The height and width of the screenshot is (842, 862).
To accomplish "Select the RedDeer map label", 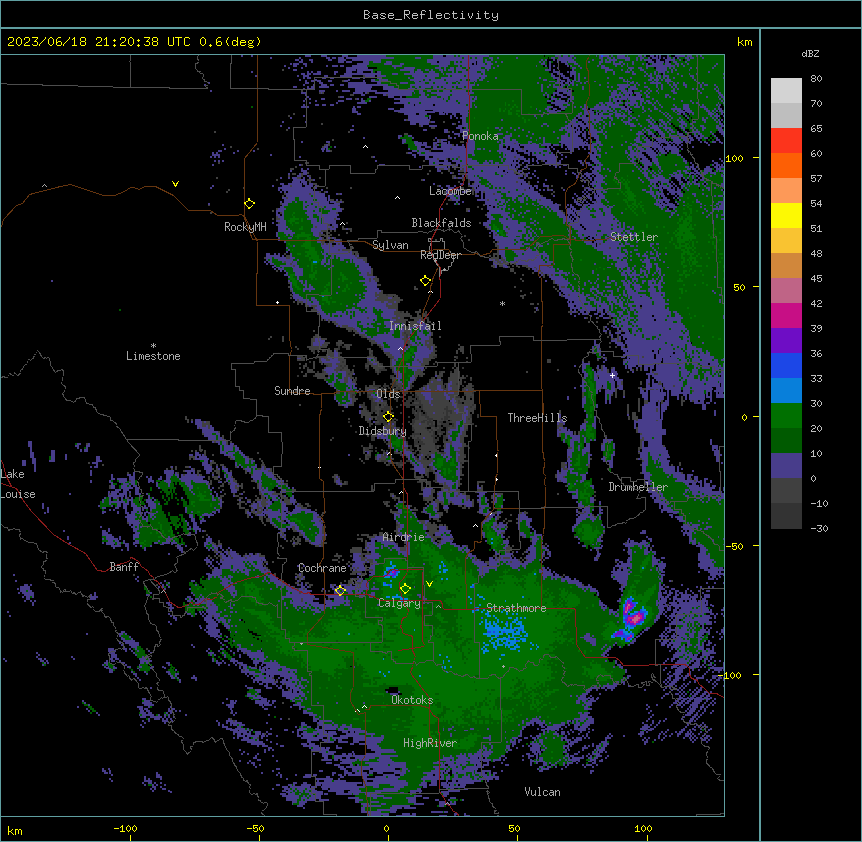I will tap(440, 255).
